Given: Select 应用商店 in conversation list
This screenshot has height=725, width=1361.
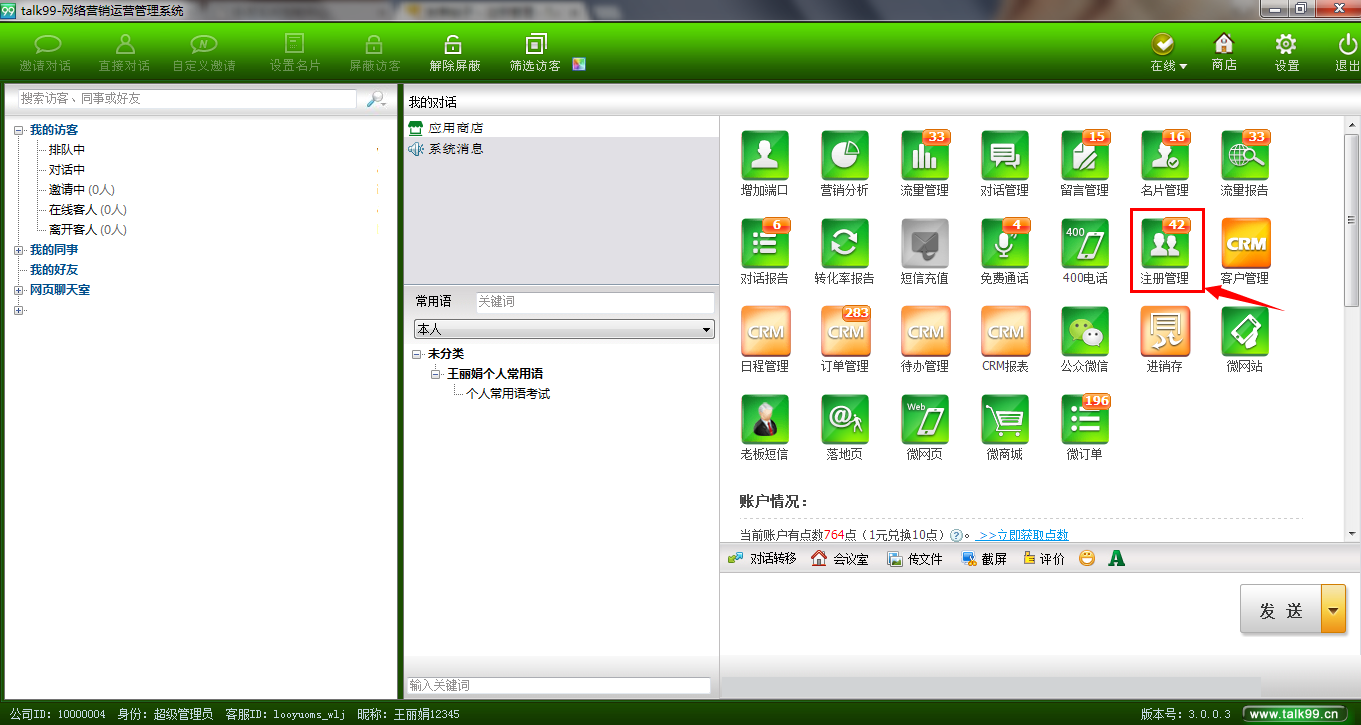Looking at the screenshot, I should 455,128.
